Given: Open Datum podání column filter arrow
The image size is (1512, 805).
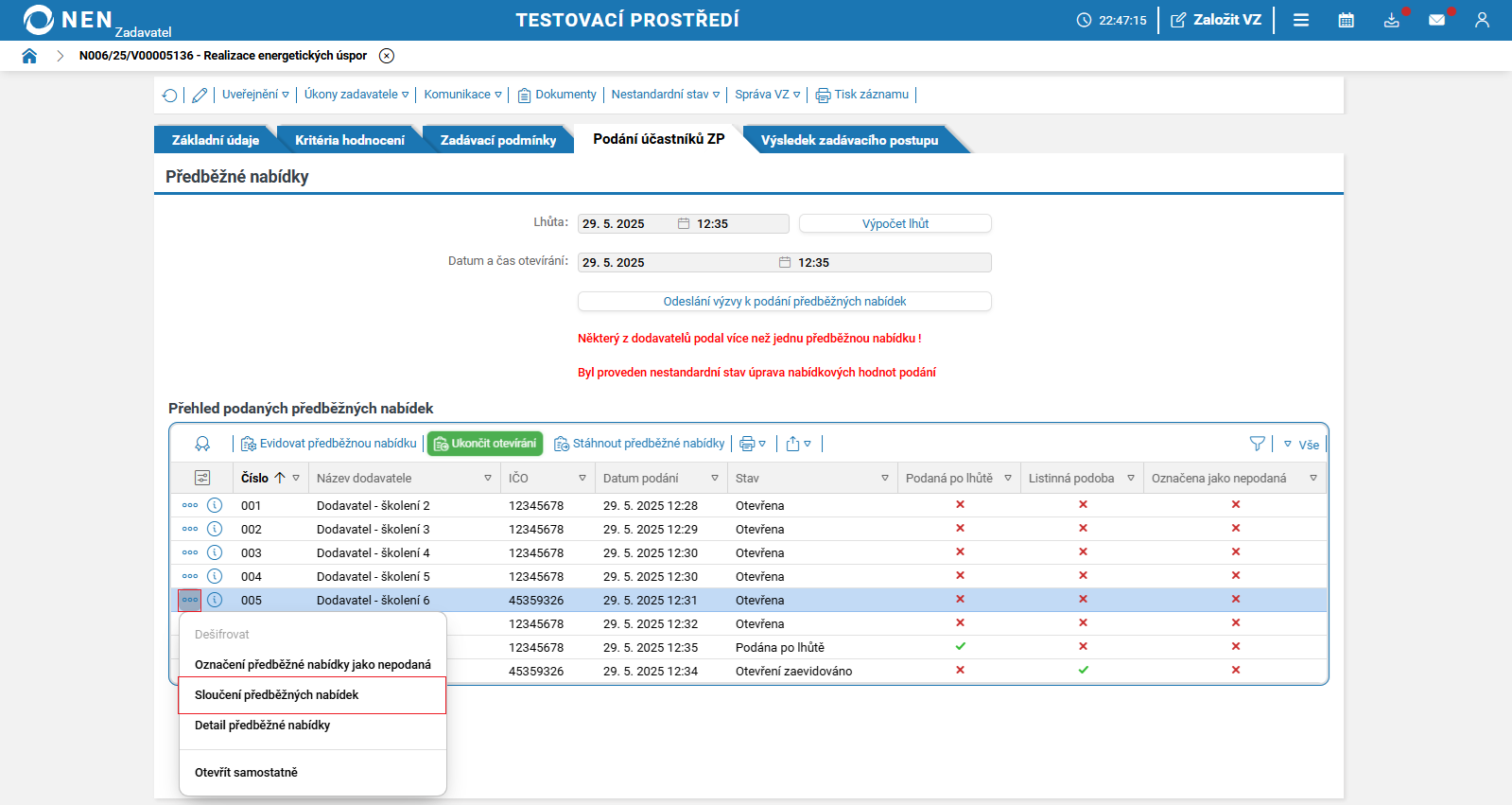Looking at the screenshot, I should point(715,479).
